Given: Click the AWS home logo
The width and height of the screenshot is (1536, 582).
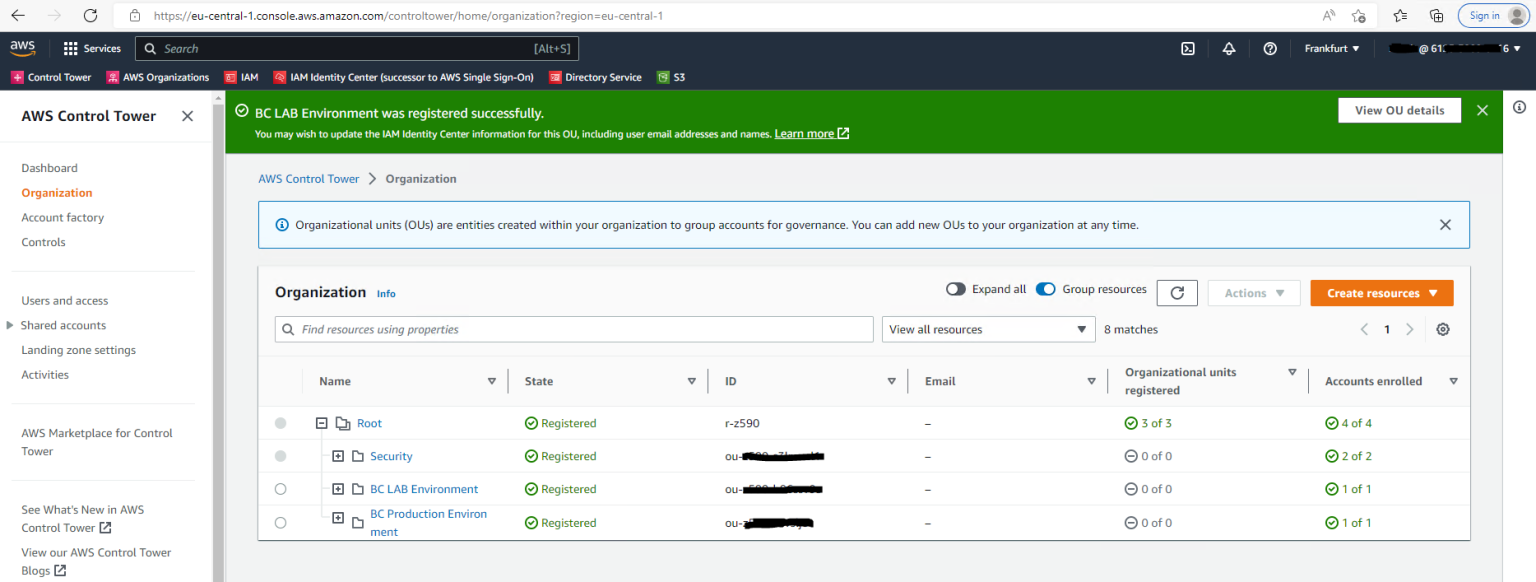Looking at the screenshot, I should click(x=22, y=47).
